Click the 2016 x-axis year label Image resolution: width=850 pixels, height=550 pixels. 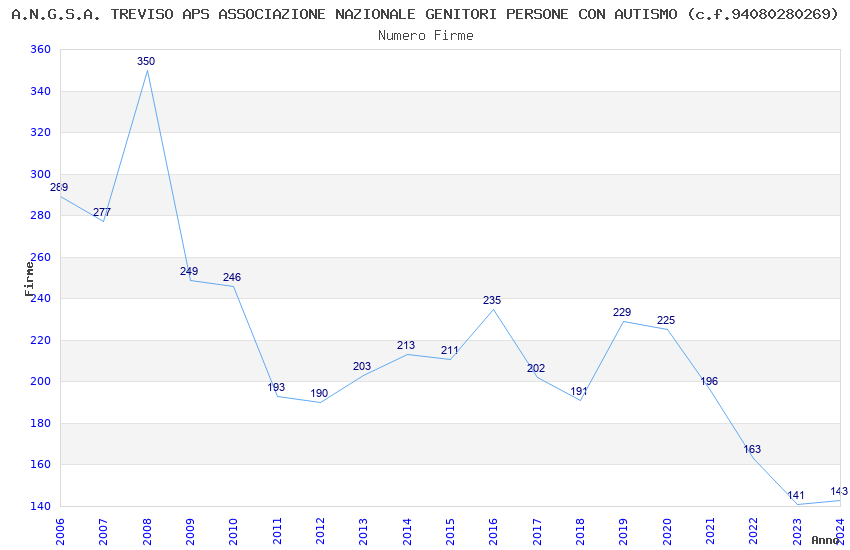click(494, 532)
